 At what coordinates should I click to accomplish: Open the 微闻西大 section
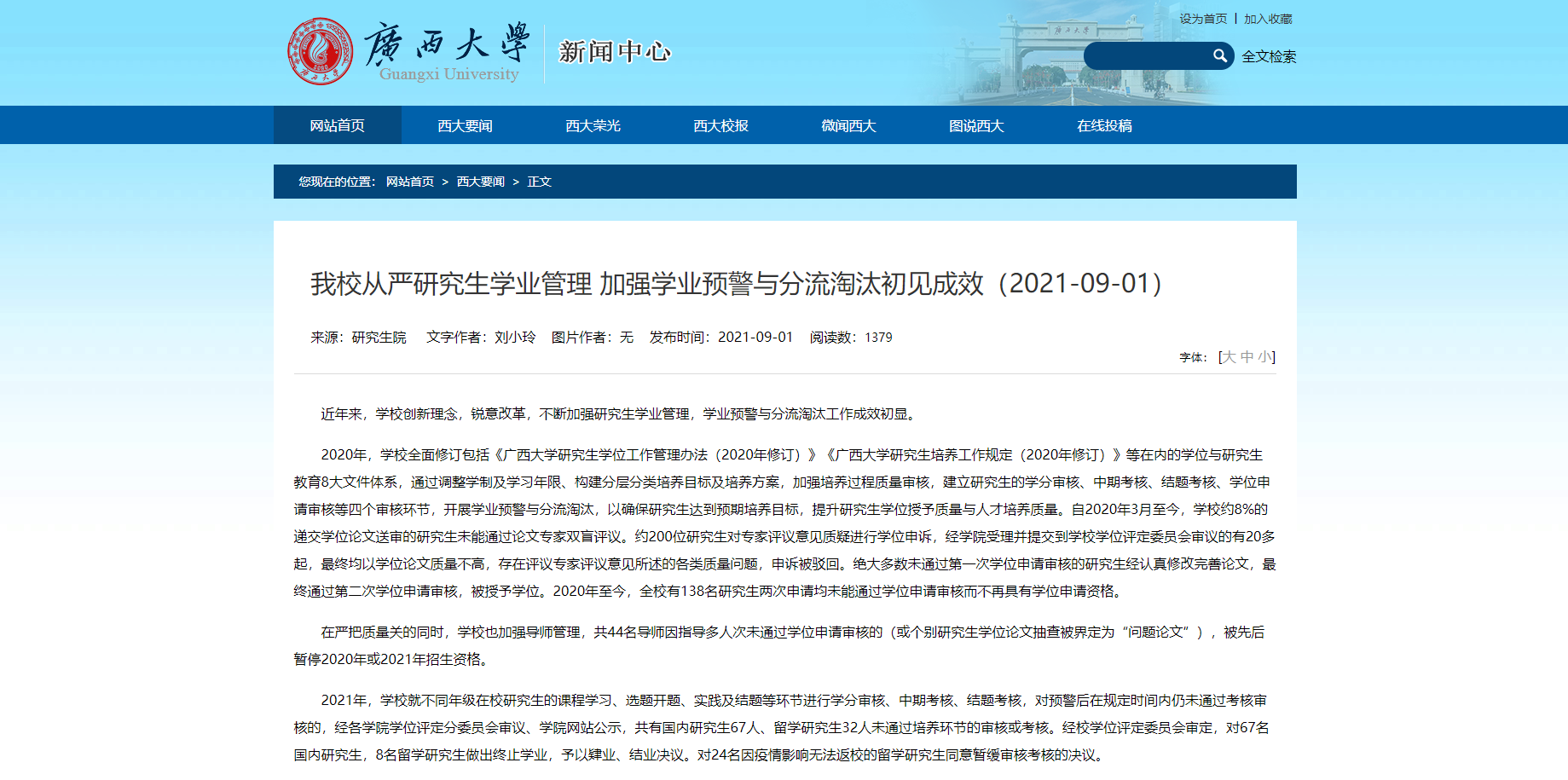click(848, 126)
